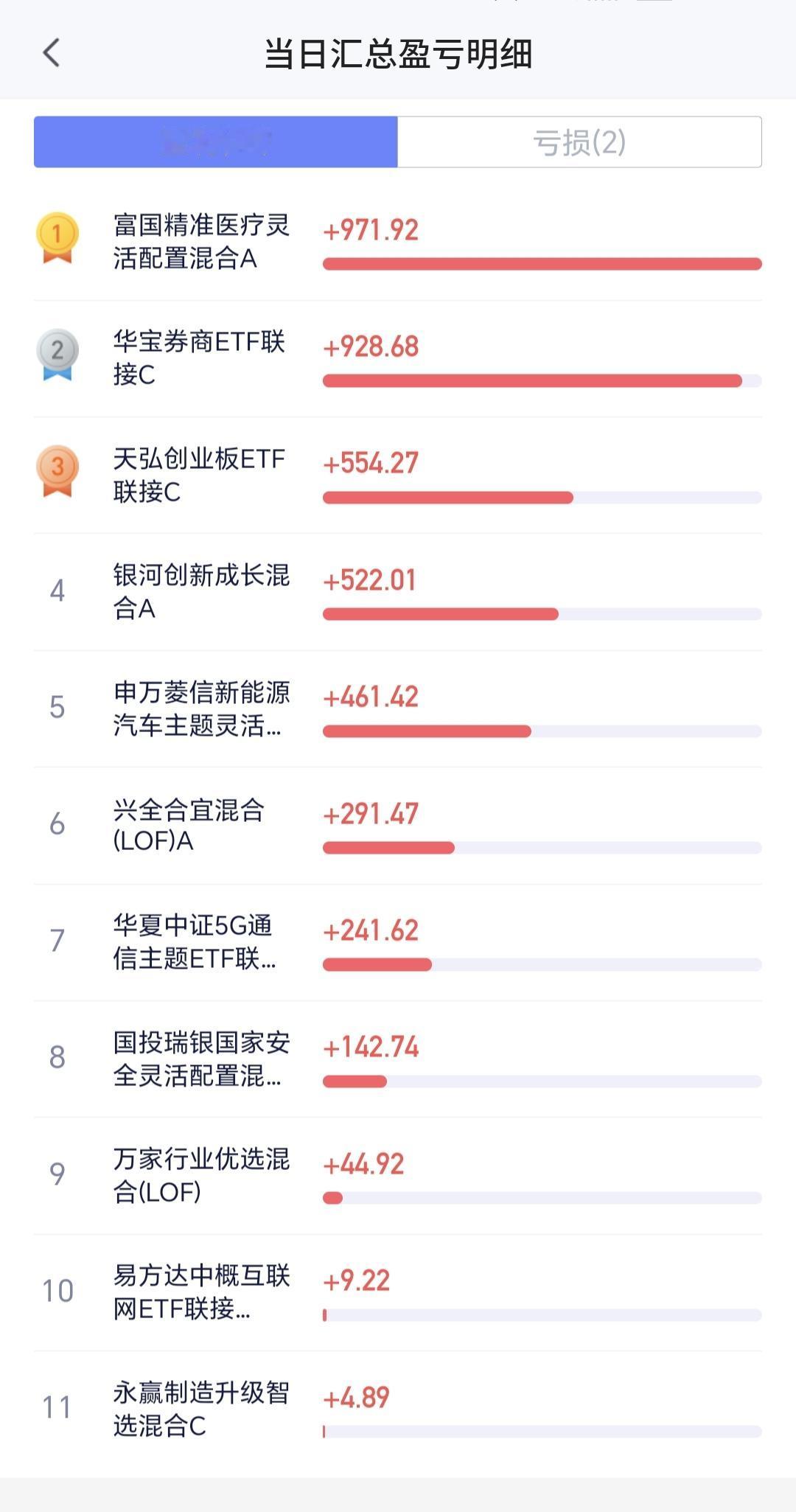Go back using the left arrow icon
The width and height of the screenshot is (796, 1512).
51,53
